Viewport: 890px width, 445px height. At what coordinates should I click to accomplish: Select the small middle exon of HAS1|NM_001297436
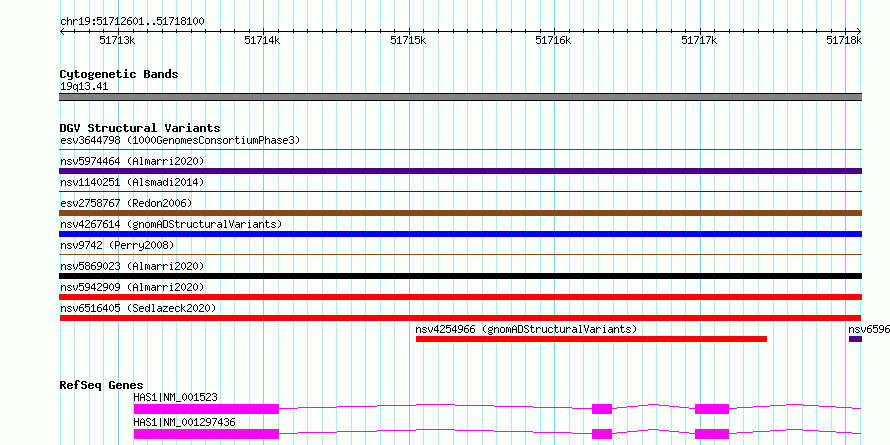602,434
